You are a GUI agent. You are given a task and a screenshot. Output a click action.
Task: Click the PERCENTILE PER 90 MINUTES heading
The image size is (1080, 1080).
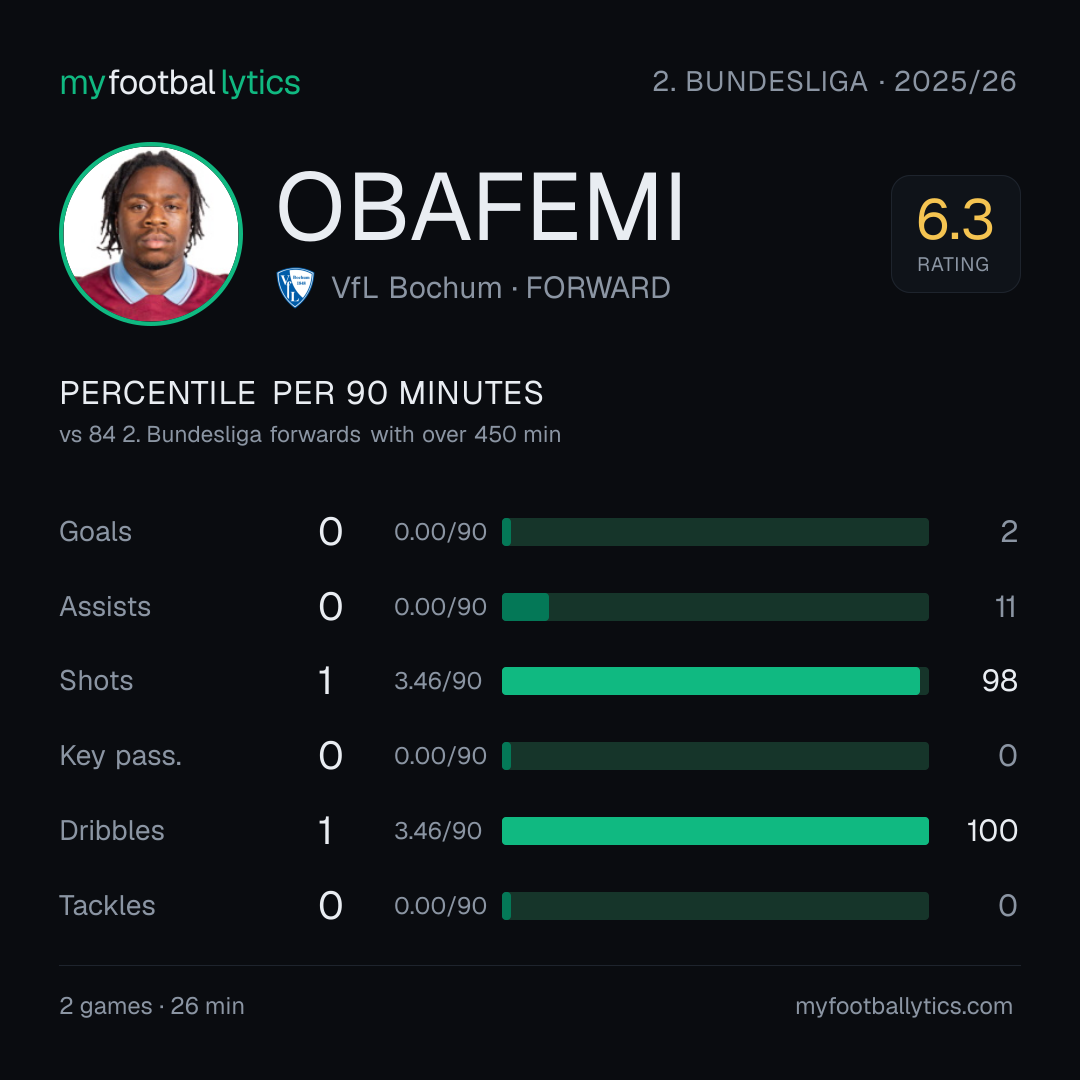tap(301, 393)
